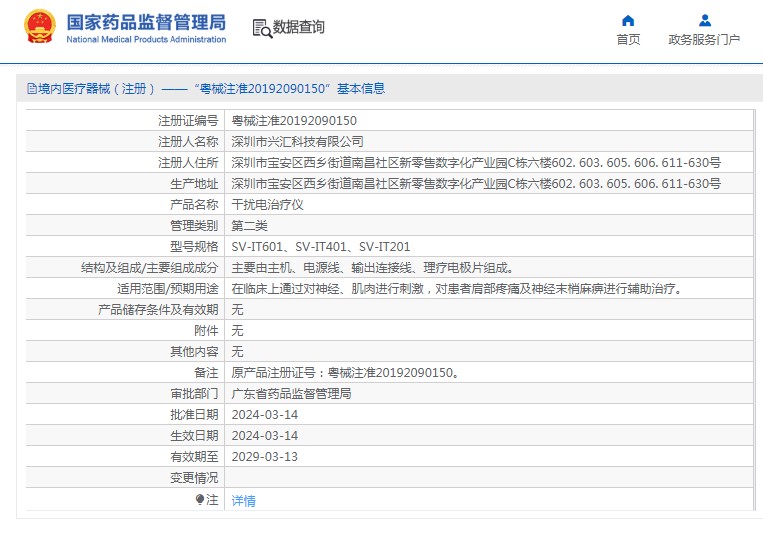Screen dimensions: 763x535
Task: Click National Medical Products Administration English text
Action: click(x=146, y=39)
